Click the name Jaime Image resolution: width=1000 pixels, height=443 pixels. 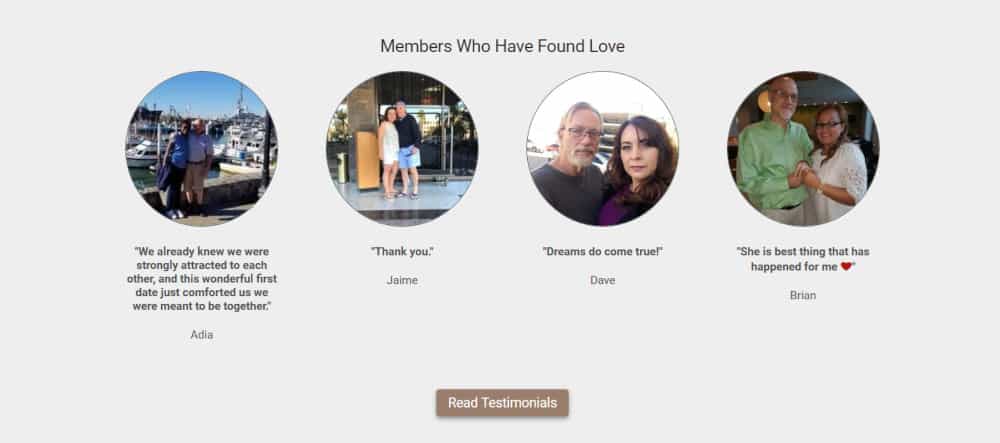[402, 280]
